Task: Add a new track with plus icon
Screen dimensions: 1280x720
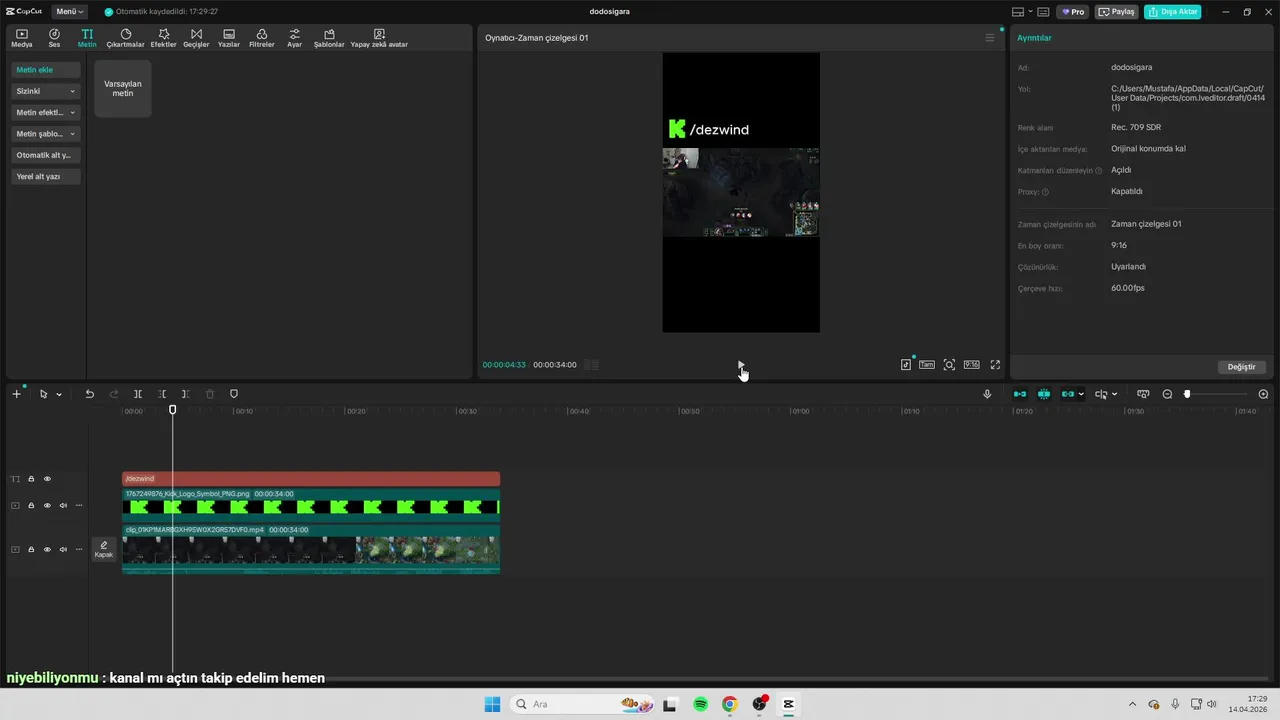Action: coord(16,394)
